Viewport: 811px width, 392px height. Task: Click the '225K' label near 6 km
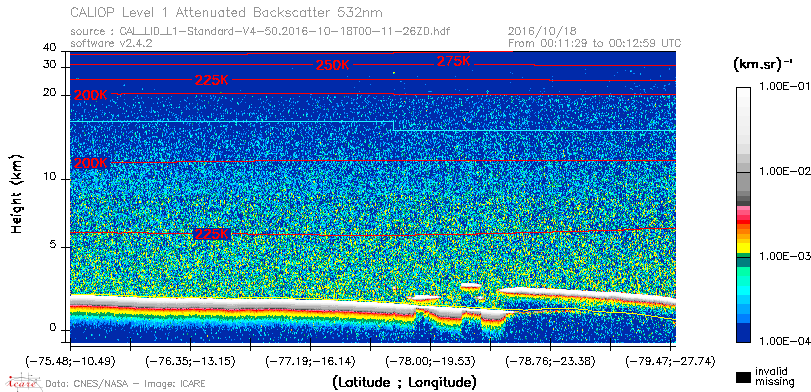point(212,234)
